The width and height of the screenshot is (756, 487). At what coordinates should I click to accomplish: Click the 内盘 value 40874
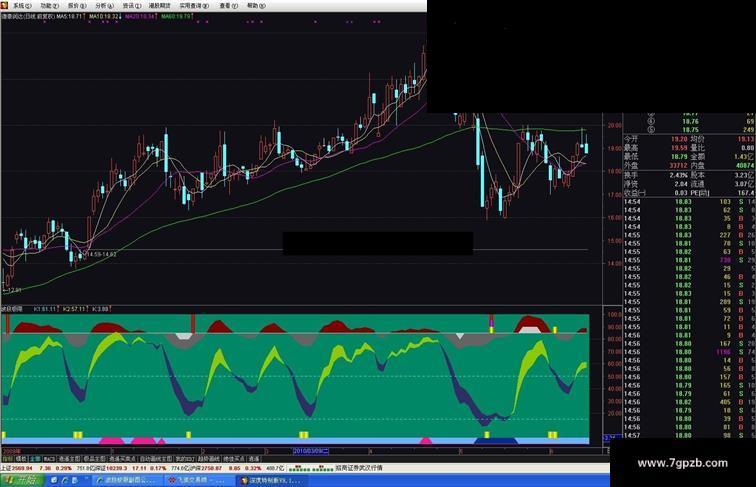click(744, 165)
